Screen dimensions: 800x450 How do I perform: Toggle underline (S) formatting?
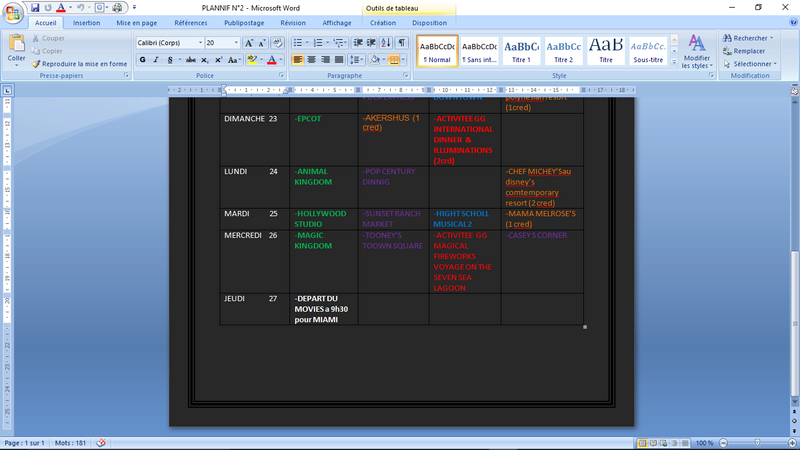coord(170,60)
